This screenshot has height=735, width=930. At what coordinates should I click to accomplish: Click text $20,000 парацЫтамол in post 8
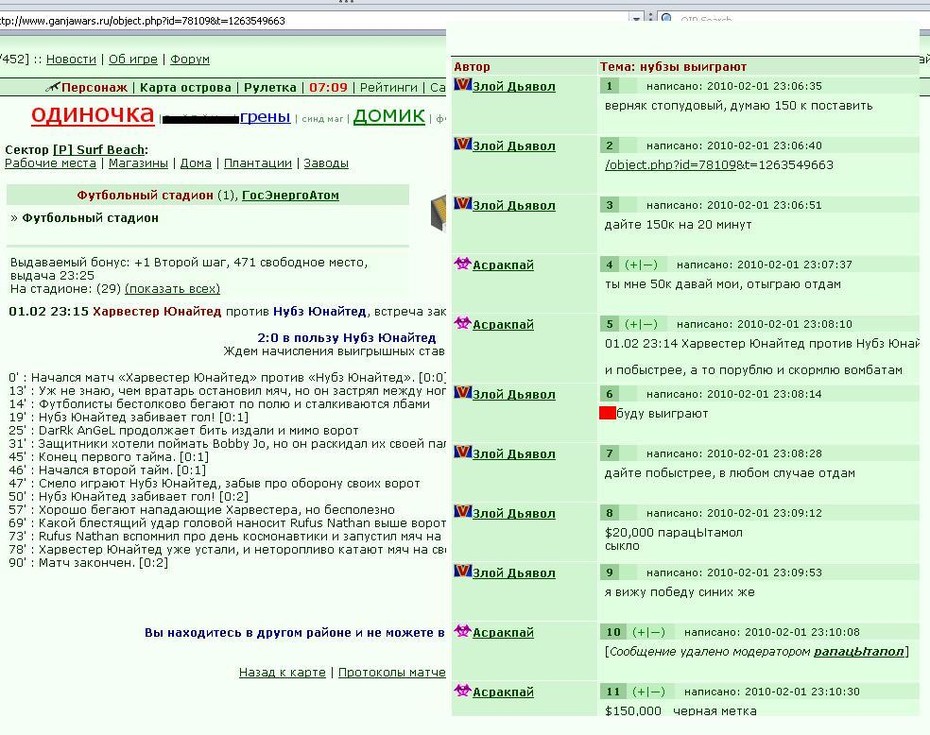(674, 533)
